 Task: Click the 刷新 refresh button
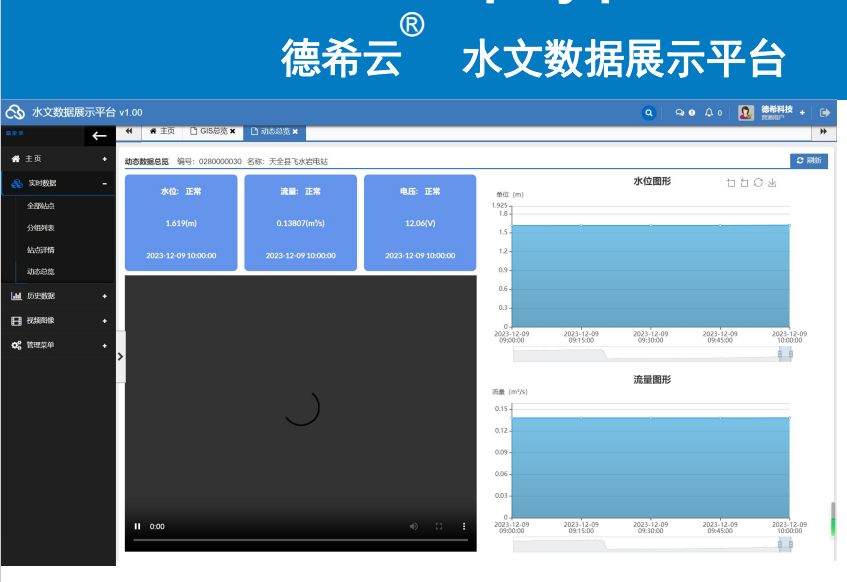[x=809, y=160]
